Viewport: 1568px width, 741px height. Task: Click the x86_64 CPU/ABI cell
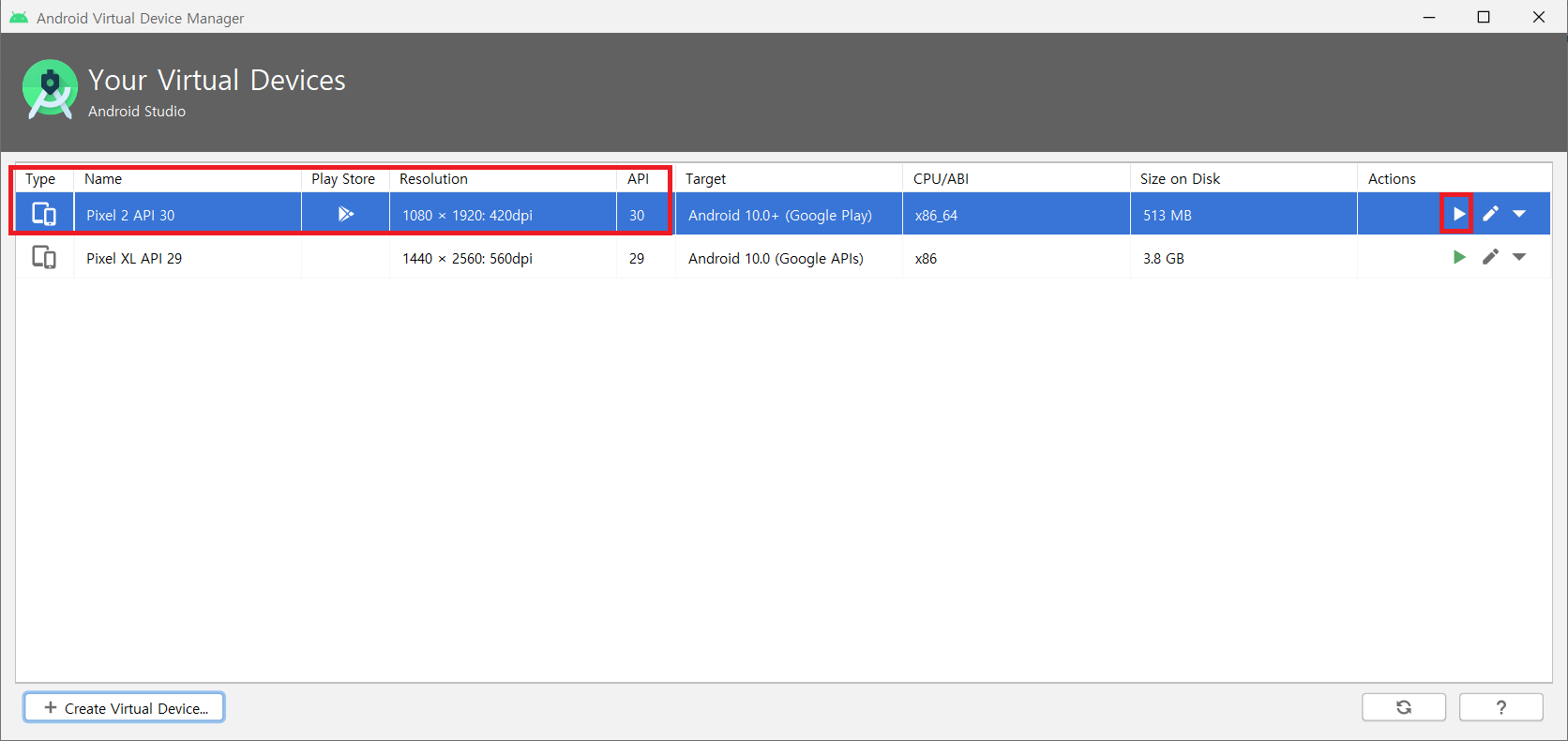pos(1017,215)
